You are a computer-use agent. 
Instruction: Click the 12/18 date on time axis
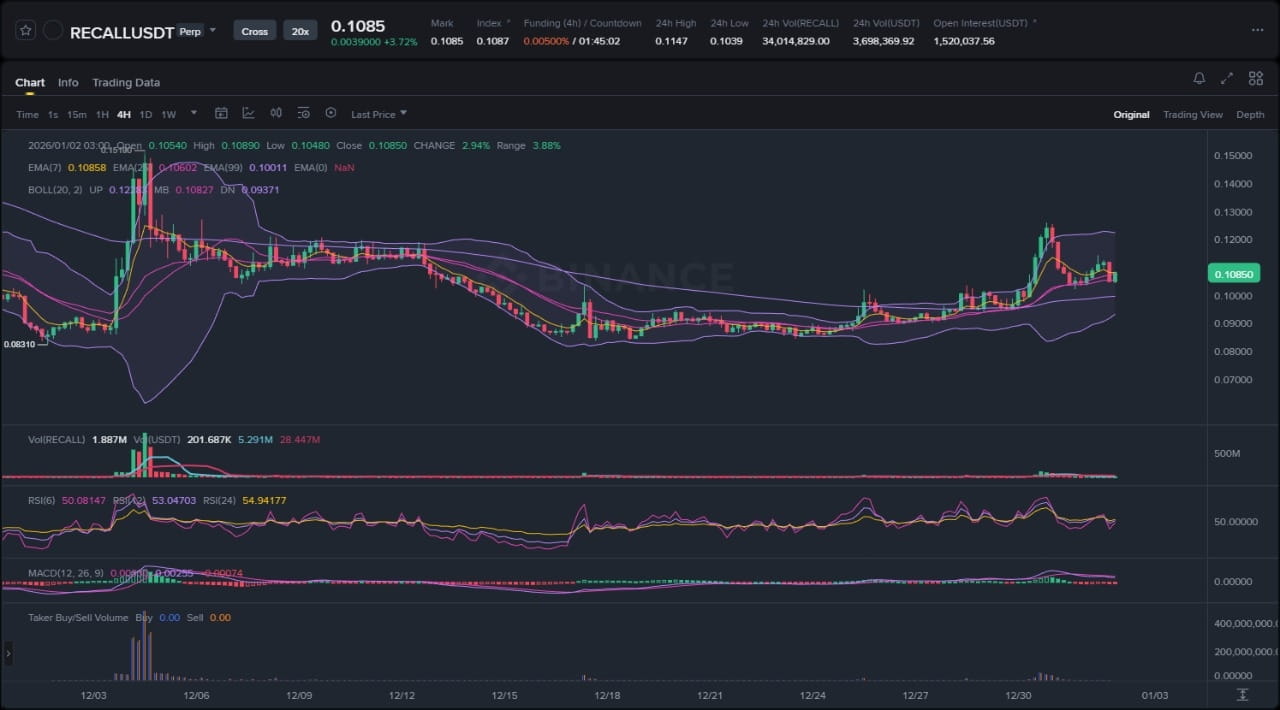point(607,694)
